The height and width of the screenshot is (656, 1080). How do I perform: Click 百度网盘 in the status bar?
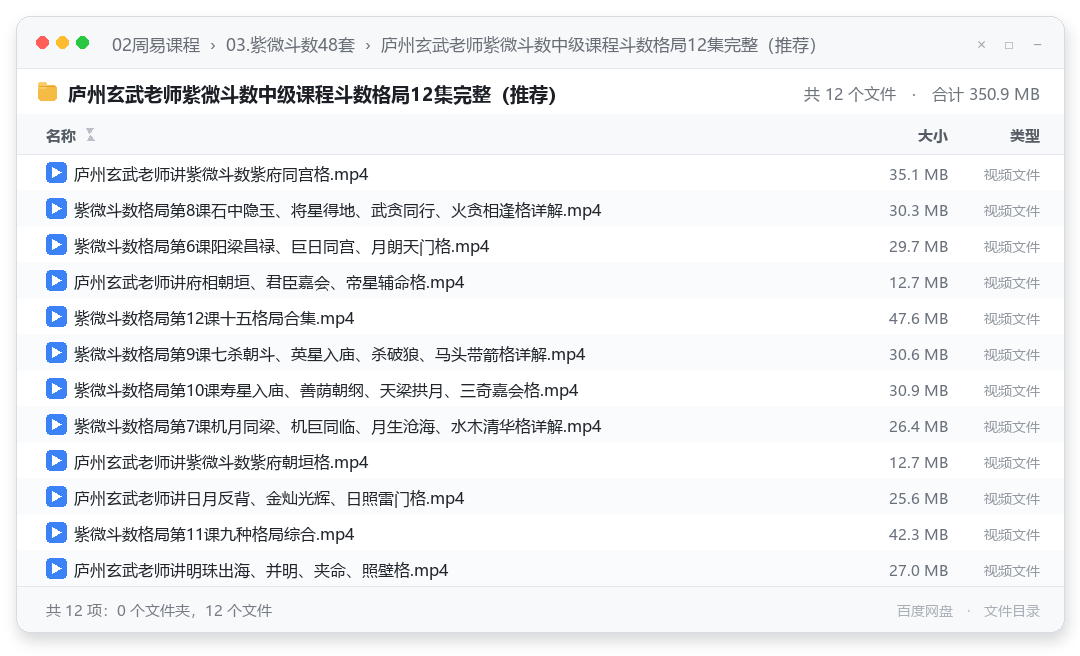tap(925, 611)
